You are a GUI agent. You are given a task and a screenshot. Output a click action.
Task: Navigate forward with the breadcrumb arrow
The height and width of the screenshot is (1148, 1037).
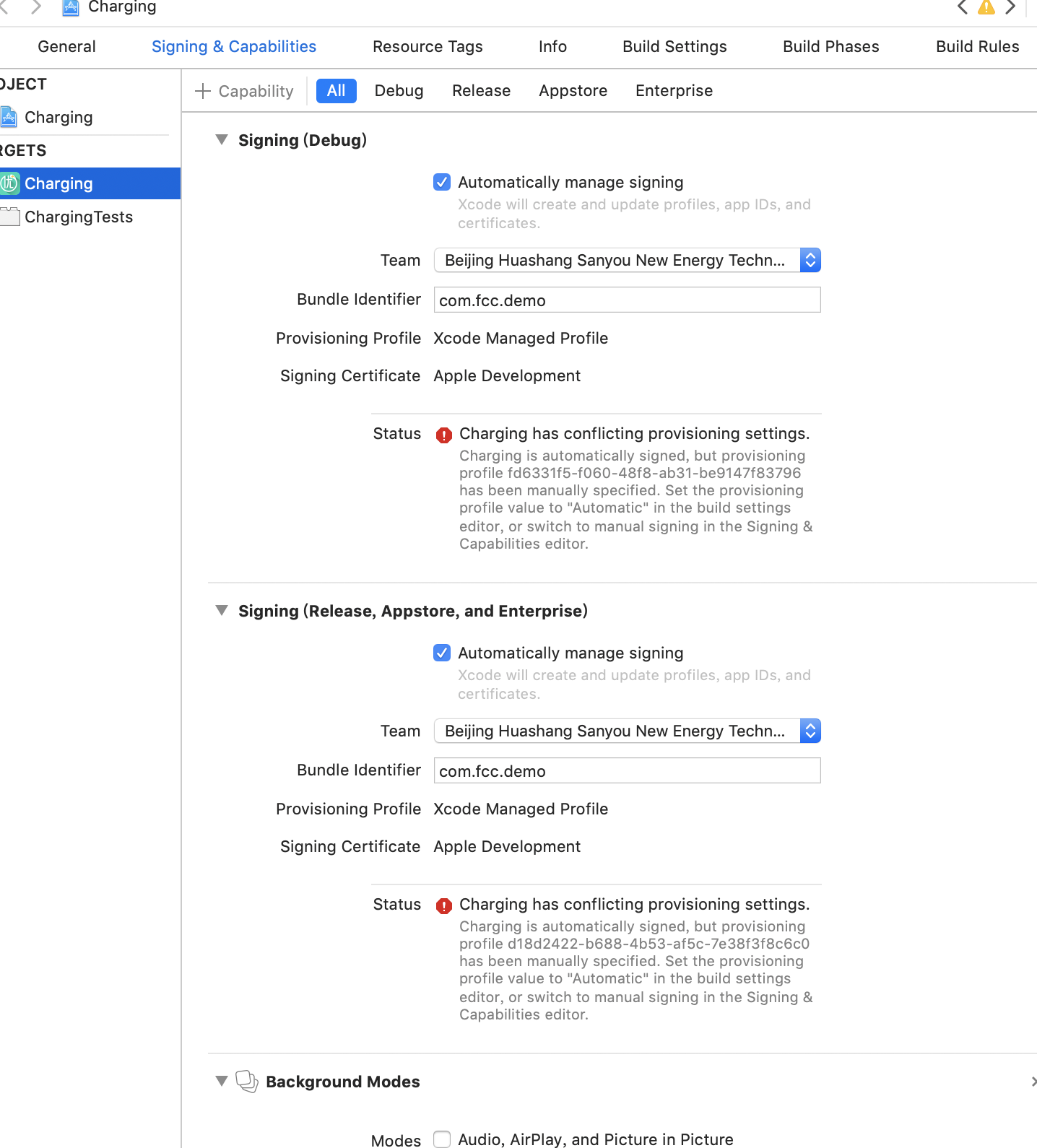coord(35,7)
